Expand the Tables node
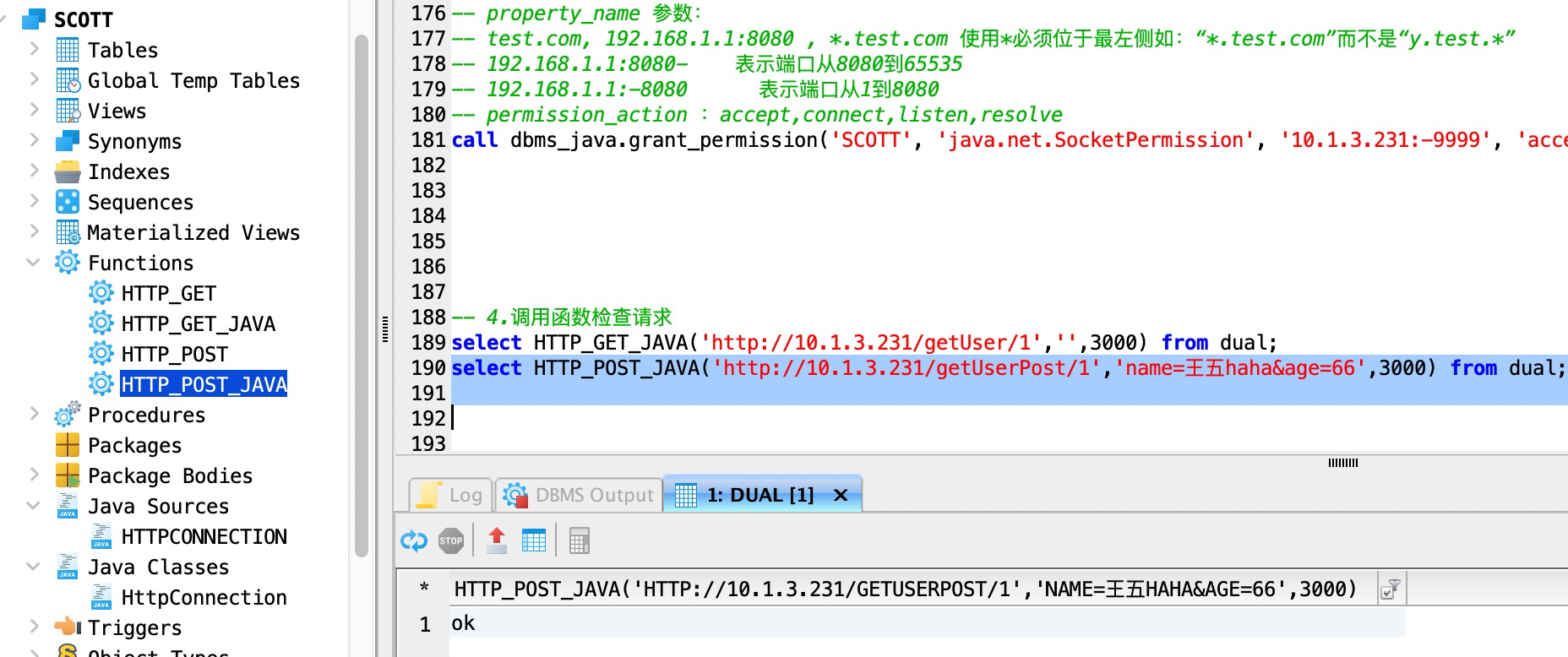This screenshot has height=657, width=1568. (x=35, y=49)
